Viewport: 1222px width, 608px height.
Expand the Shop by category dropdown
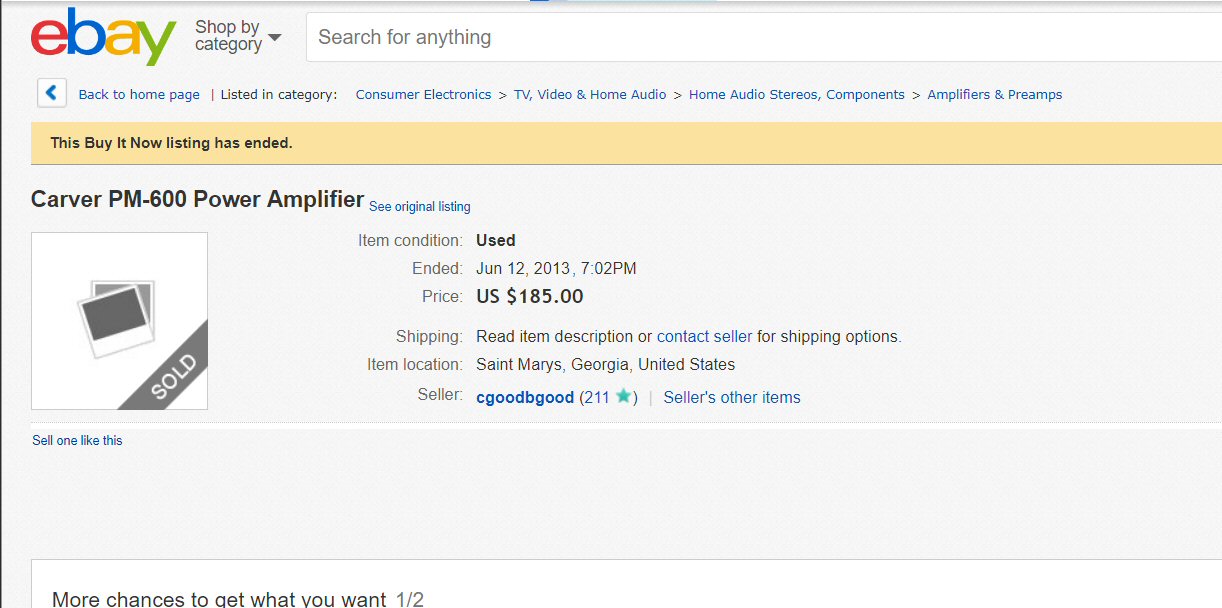(x=238, y=37)
